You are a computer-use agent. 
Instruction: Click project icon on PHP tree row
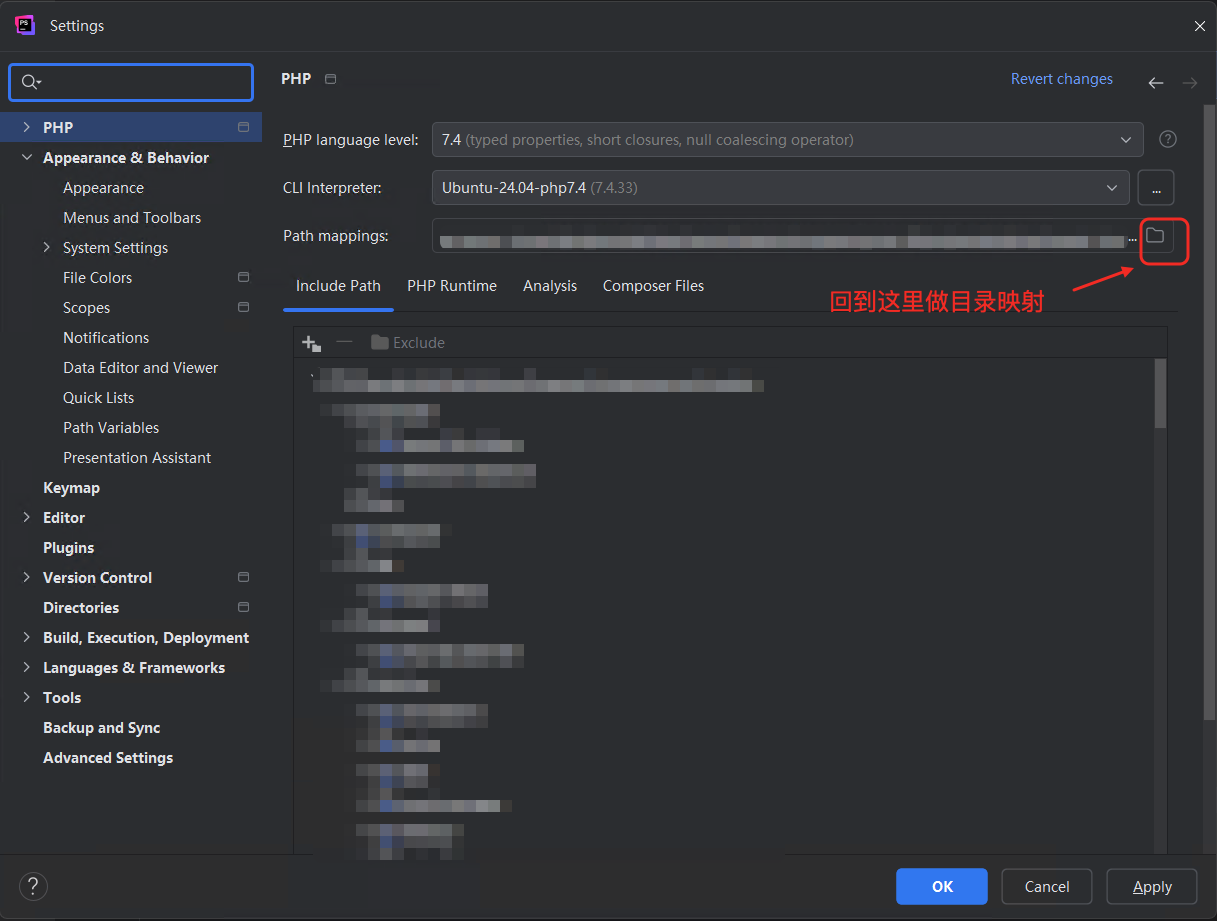coord(243,127)
